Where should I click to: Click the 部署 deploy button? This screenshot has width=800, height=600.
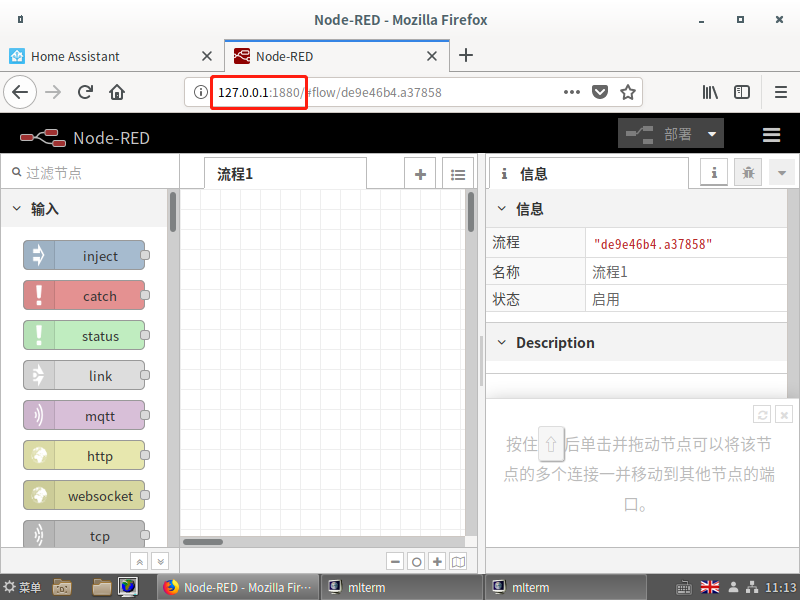660,134
